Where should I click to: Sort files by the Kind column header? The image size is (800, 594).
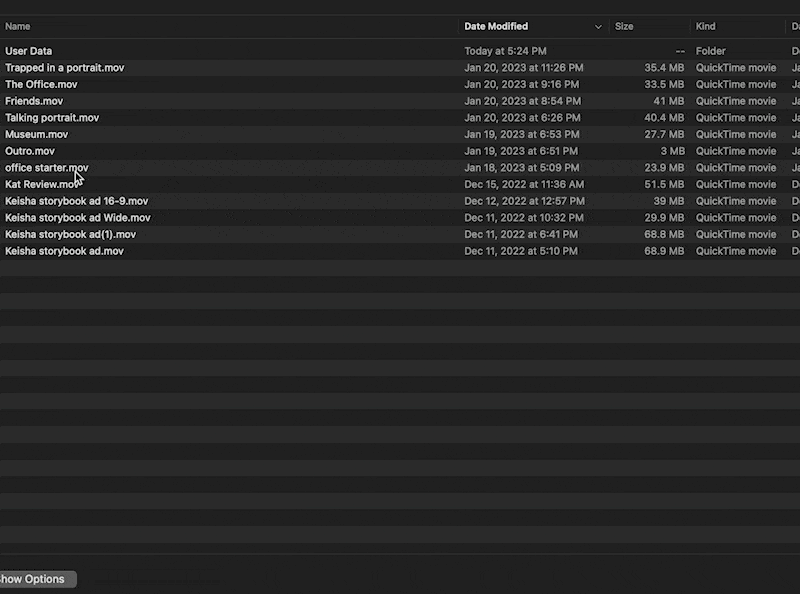tap(706, 27)
